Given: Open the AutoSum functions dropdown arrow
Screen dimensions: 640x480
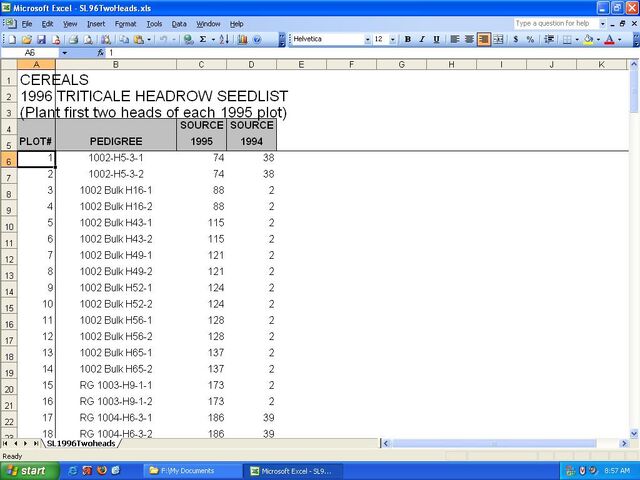Looking at the screenshot, I should [213, 39].
